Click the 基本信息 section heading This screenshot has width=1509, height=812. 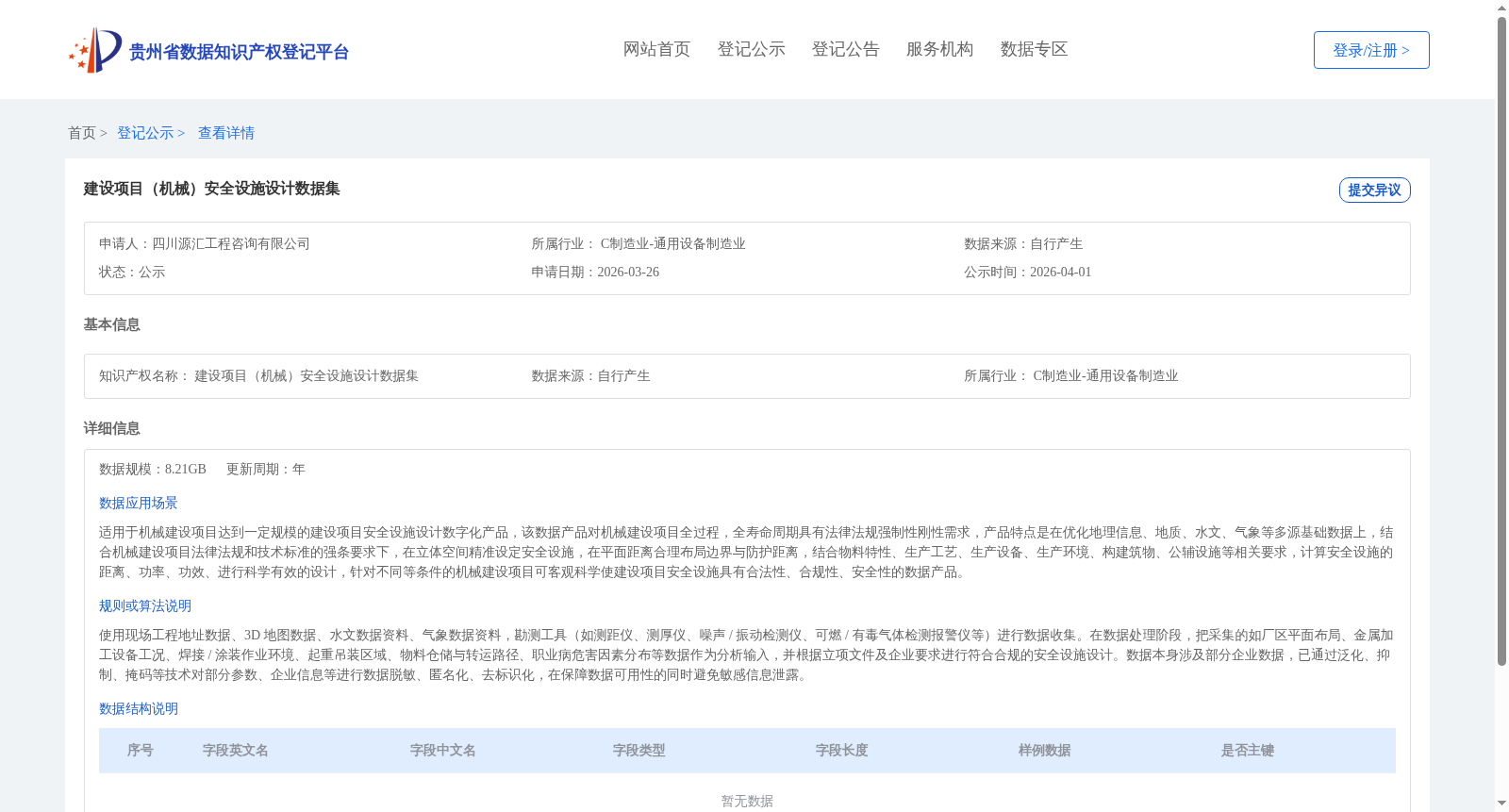pyautogui.click(x=111, y=324)
